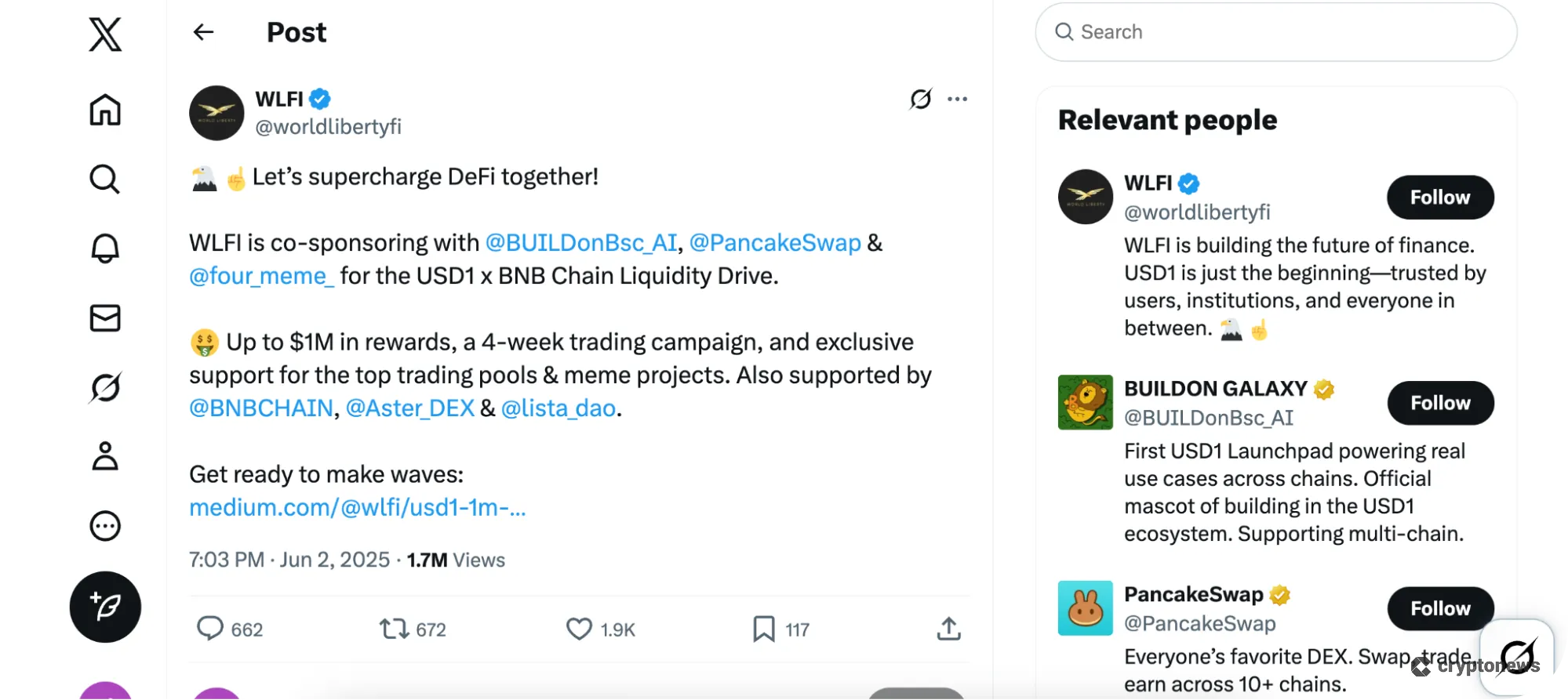Expand the More circle menu in sidebar
Image resolution: width=1568 pixels, height=700 pixels.
[x=105, y=526]
